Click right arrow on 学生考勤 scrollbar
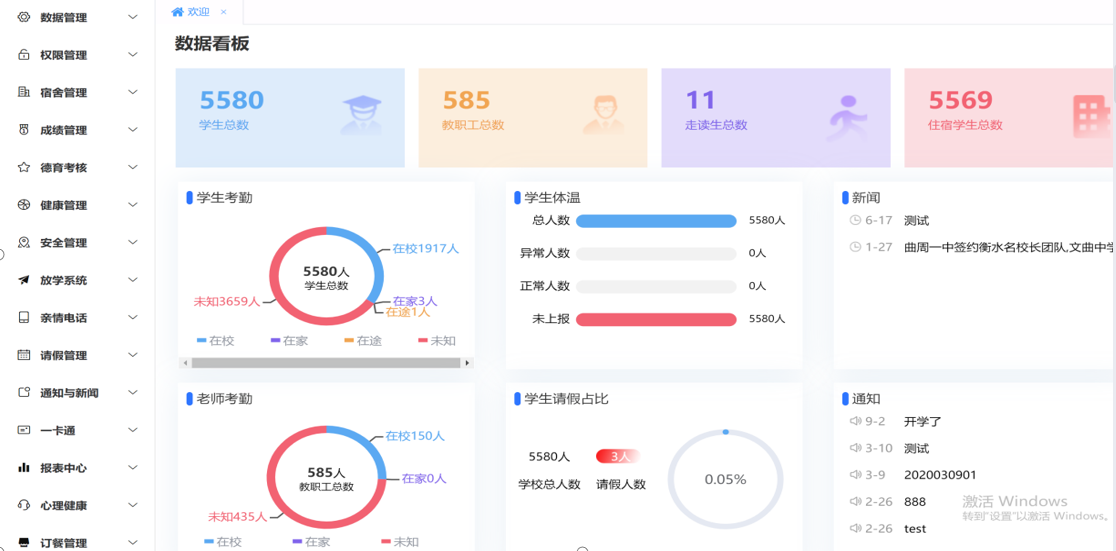 (468, 363)
